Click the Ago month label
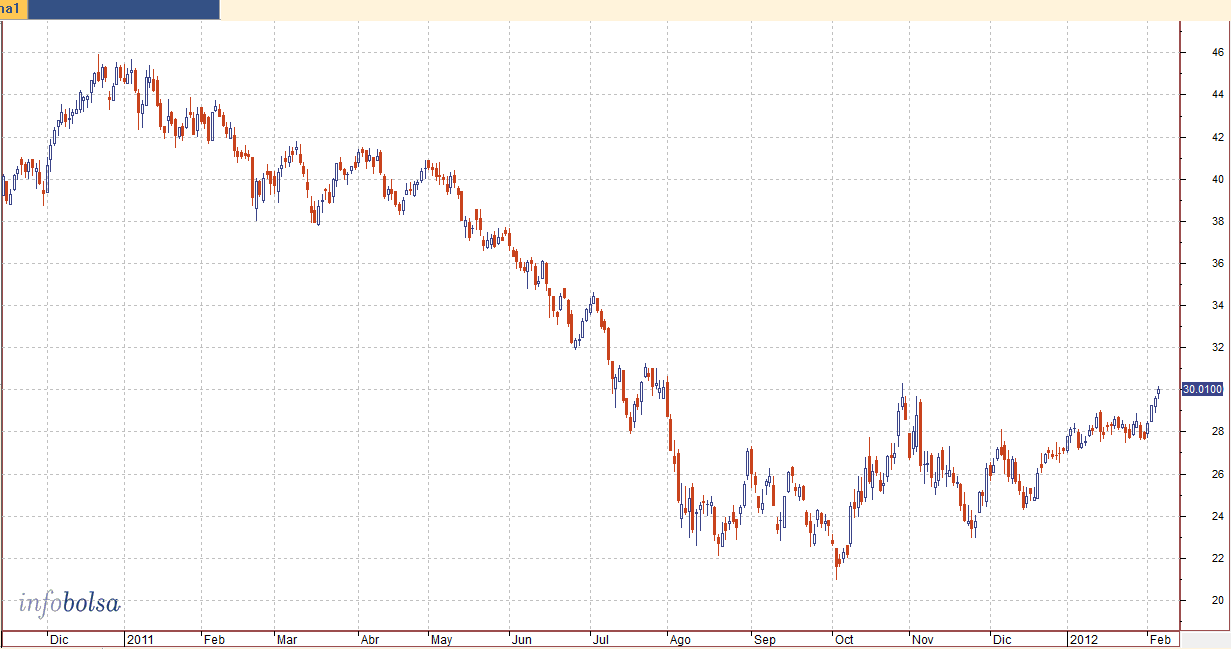This screenshot has width=1232, height=649. pyautogui.click(x=680, y=638)
